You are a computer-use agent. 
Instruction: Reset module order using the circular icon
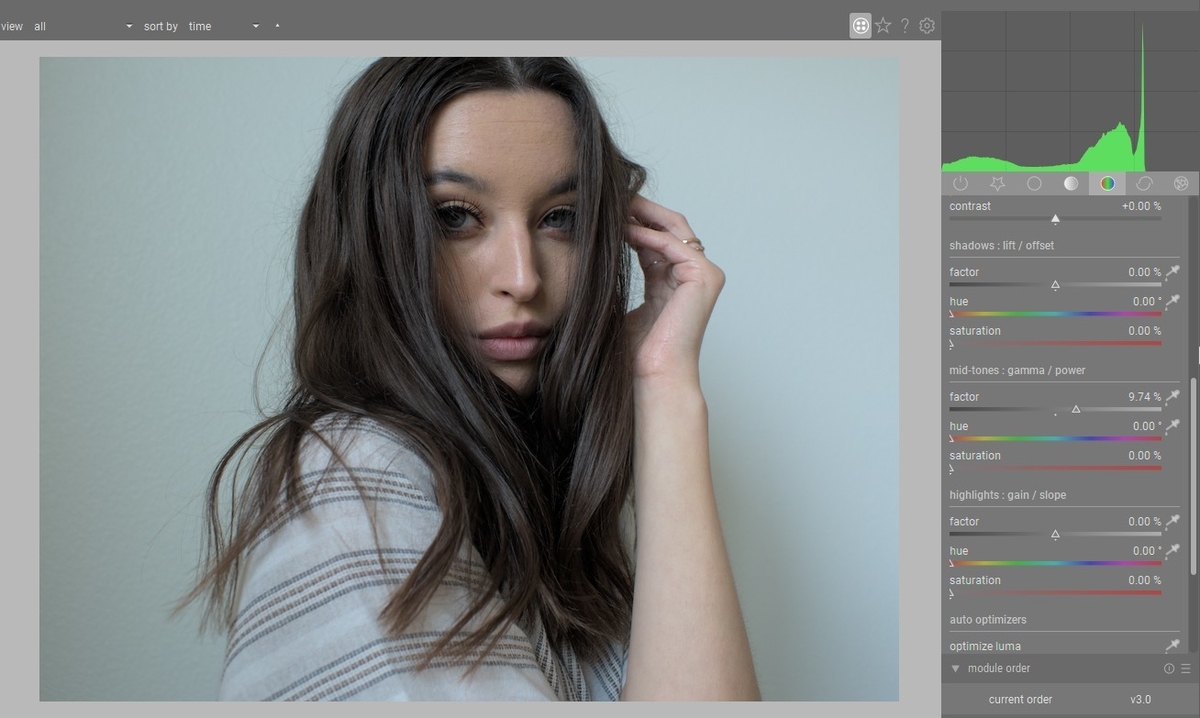(x=1169, y=668)
